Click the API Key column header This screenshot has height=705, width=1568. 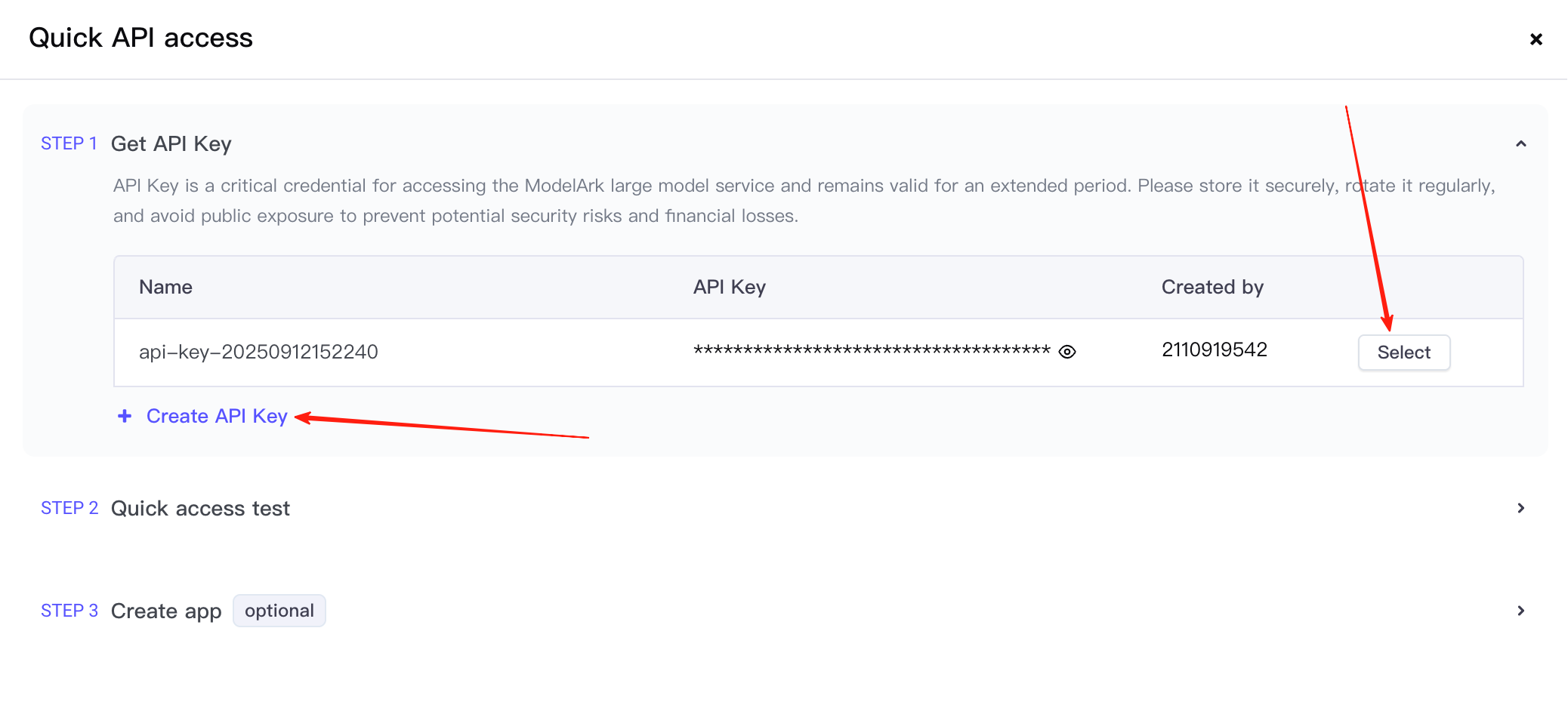point(730,288)
